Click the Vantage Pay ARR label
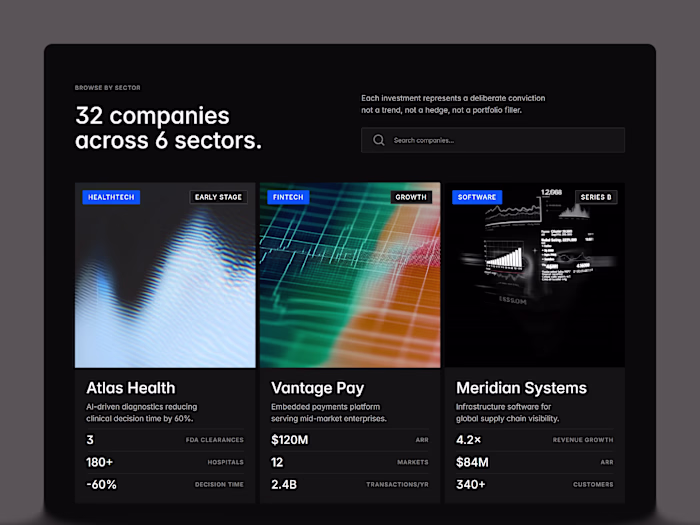The height and width of the screenshot is (525, 700). 422,440
